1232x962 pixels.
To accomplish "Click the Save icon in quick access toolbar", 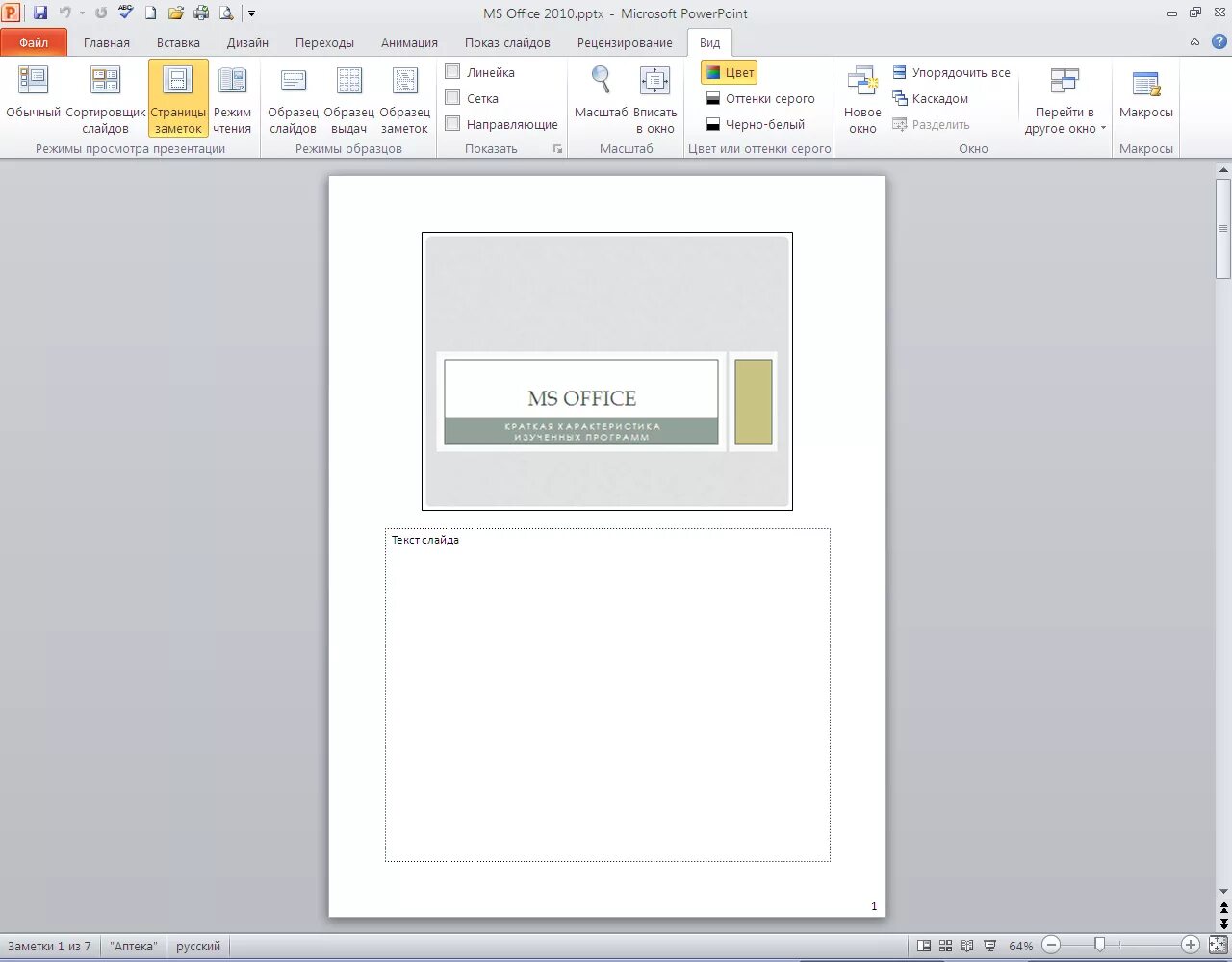I will pos(40,13).
